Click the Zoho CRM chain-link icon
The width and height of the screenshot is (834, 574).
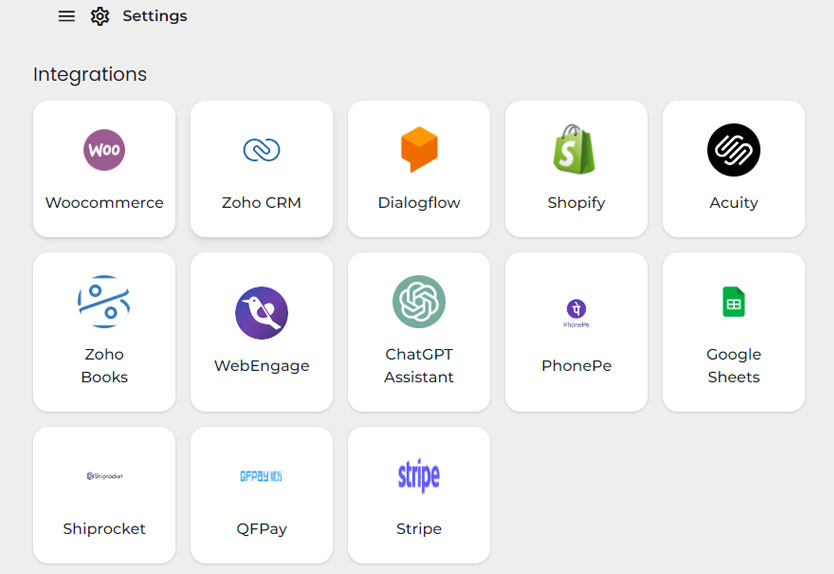[262, 150]
